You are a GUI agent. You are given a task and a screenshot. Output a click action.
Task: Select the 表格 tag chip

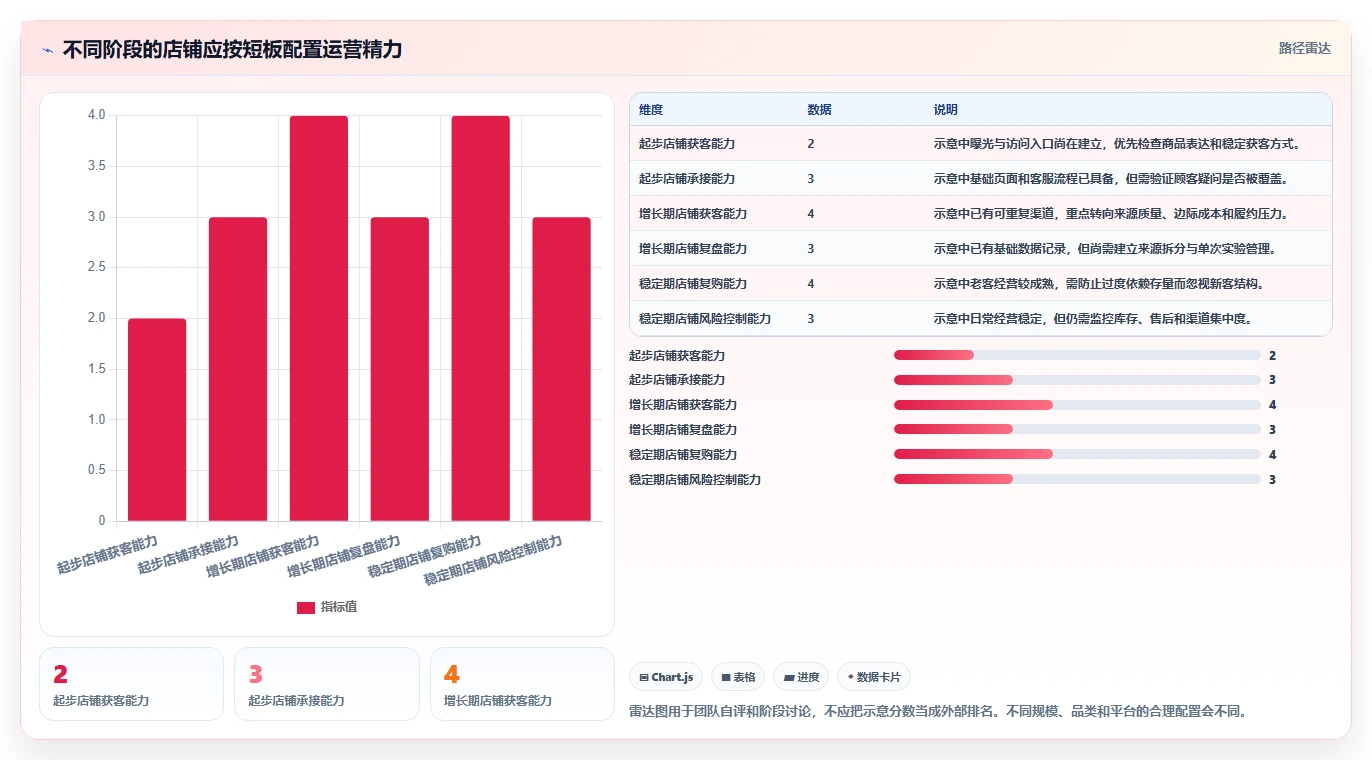tap(738, 677)
